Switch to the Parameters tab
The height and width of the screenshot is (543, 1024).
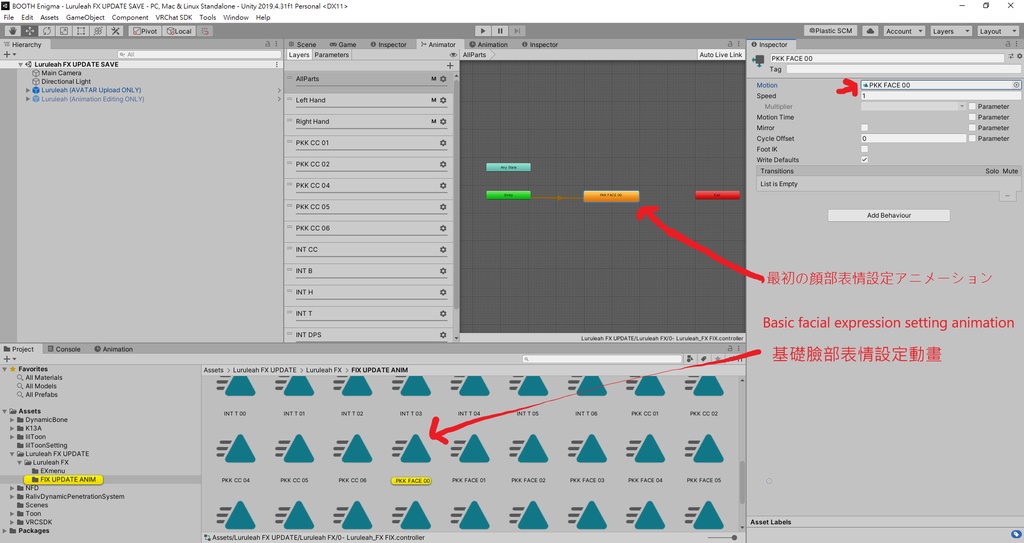click(x=332, y=55)
